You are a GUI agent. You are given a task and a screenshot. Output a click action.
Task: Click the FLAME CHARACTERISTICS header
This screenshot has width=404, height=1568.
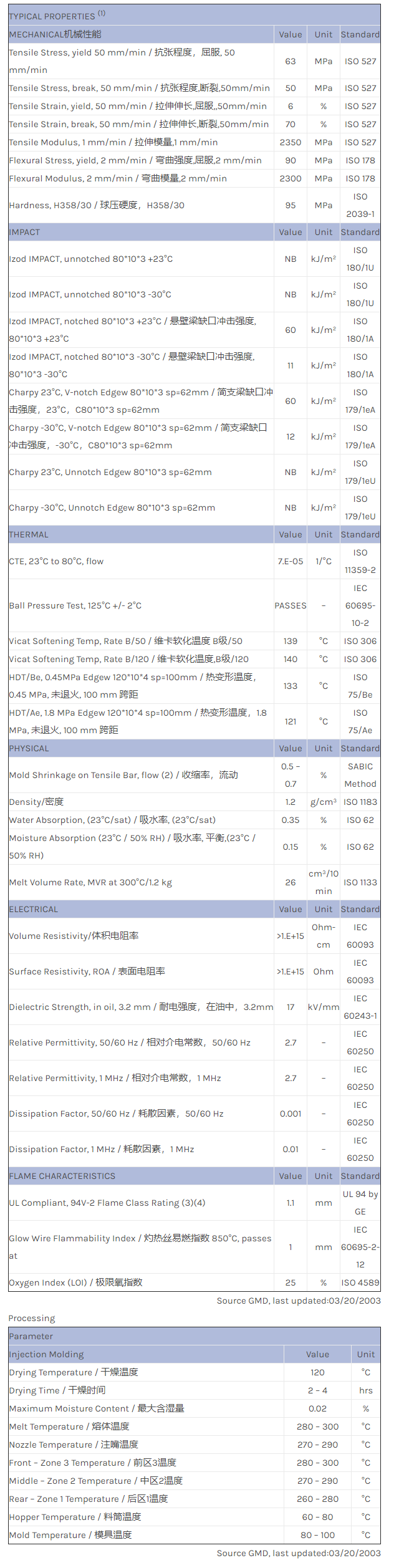pos(62,1176)
